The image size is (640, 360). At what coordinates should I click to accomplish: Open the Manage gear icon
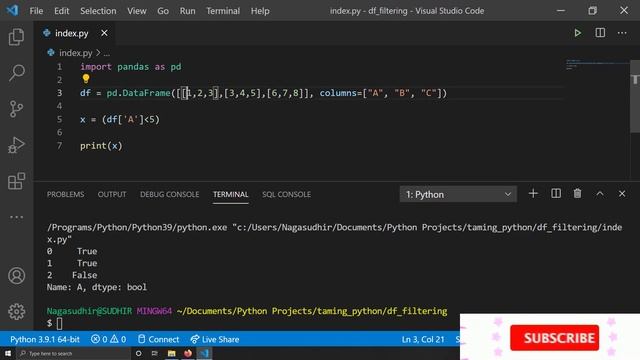click(16, 311)
